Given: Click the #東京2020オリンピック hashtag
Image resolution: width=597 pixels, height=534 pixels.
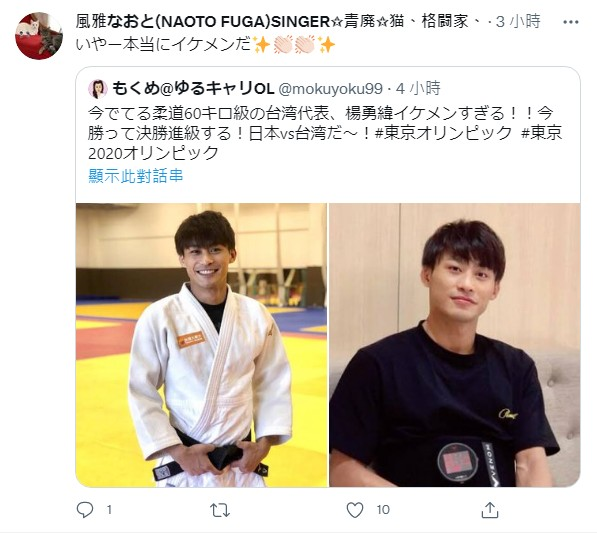Looking at the screenshot, I should [x=325, y=143].
